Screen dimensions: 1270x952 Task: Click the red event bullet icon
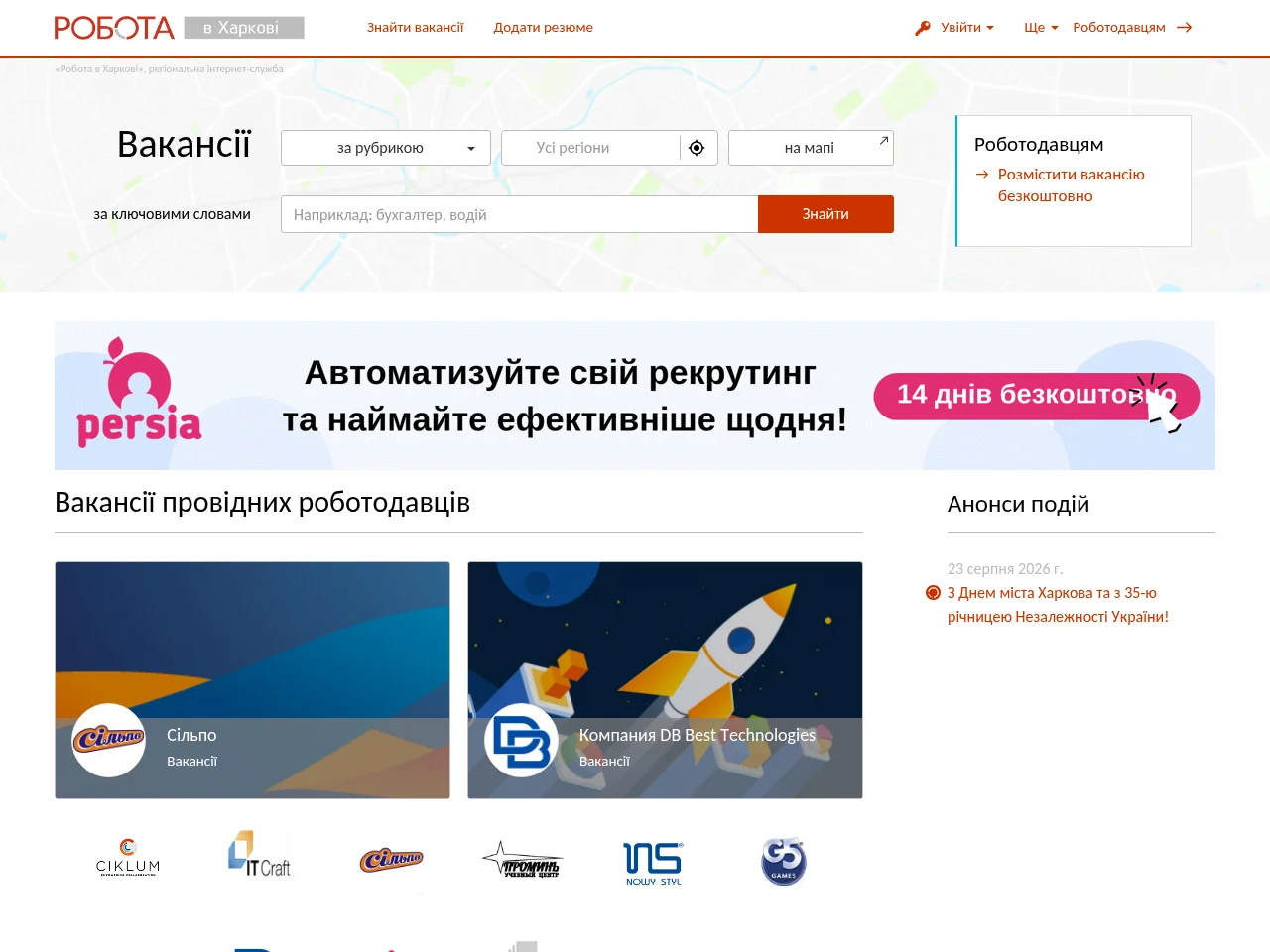click(933, 593)
